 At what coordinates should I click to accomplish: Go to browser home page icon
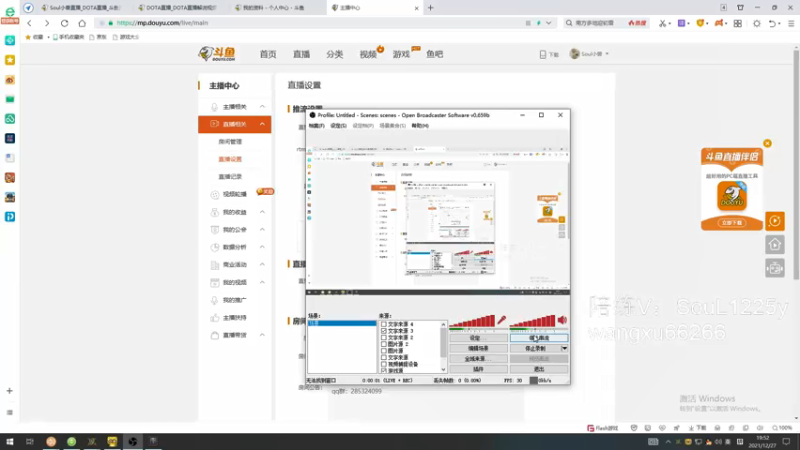point(82,23)
